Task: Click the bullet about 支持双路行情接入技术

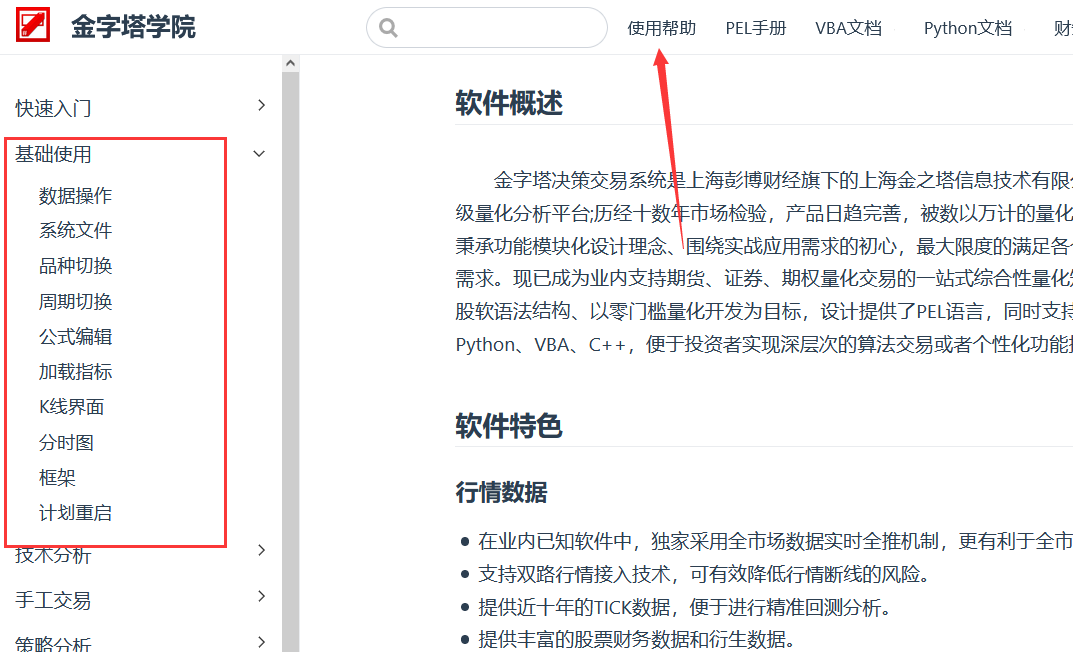Action: [x=703, y=574]
